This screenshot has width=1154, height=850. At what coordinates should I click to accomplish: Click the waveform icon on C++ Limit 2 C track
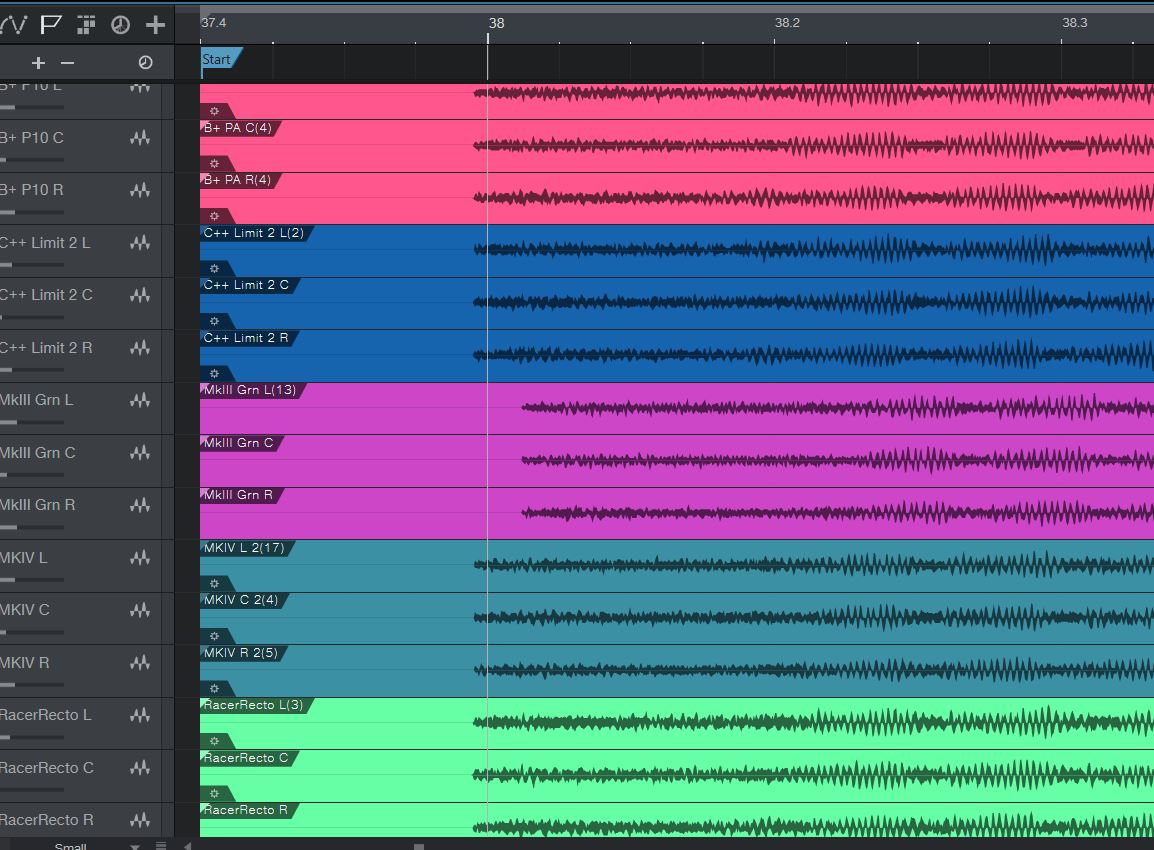pos(140,295)
